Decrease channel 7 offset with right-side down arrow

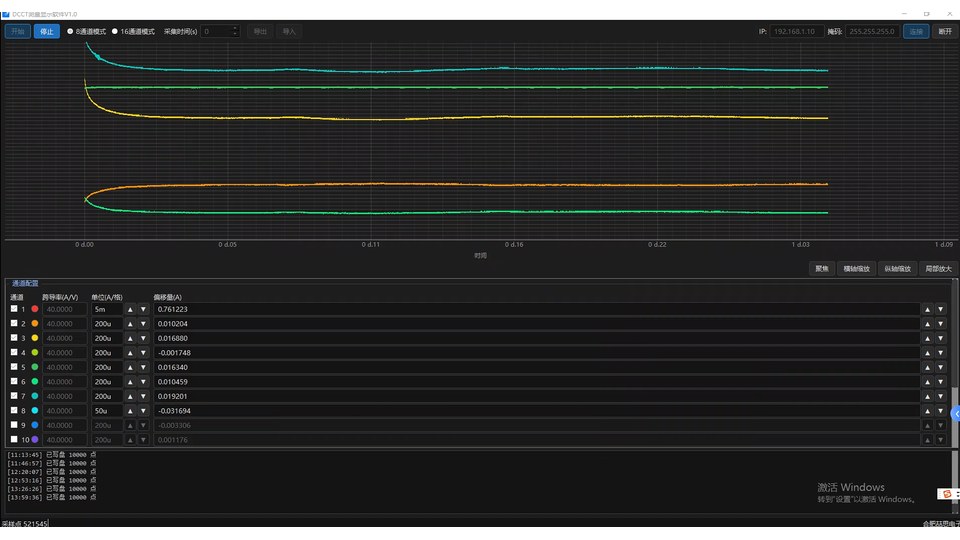click(x=941, y=396)
